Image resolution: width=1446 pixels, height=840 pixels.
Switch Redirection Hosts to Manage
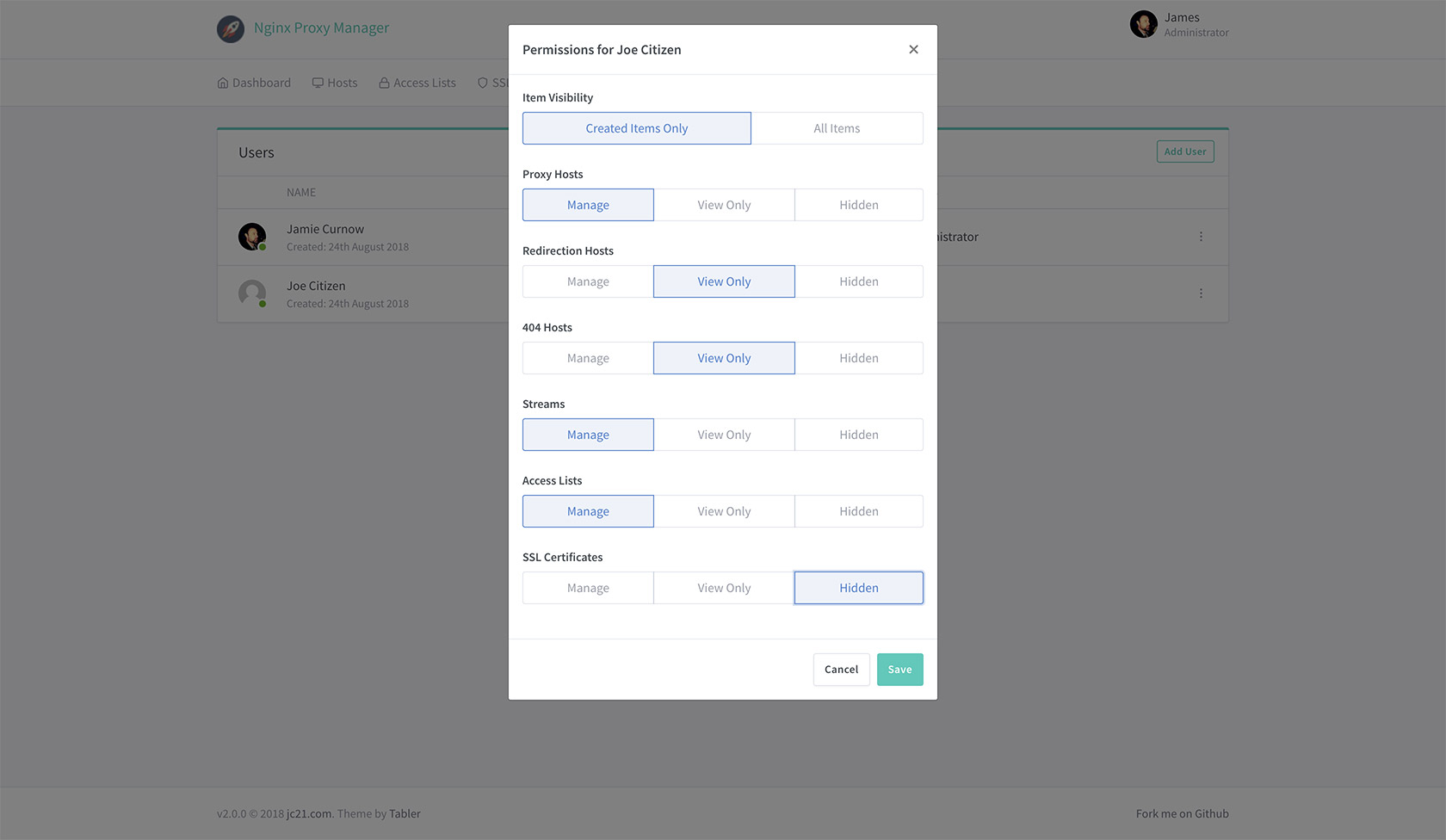588,281
